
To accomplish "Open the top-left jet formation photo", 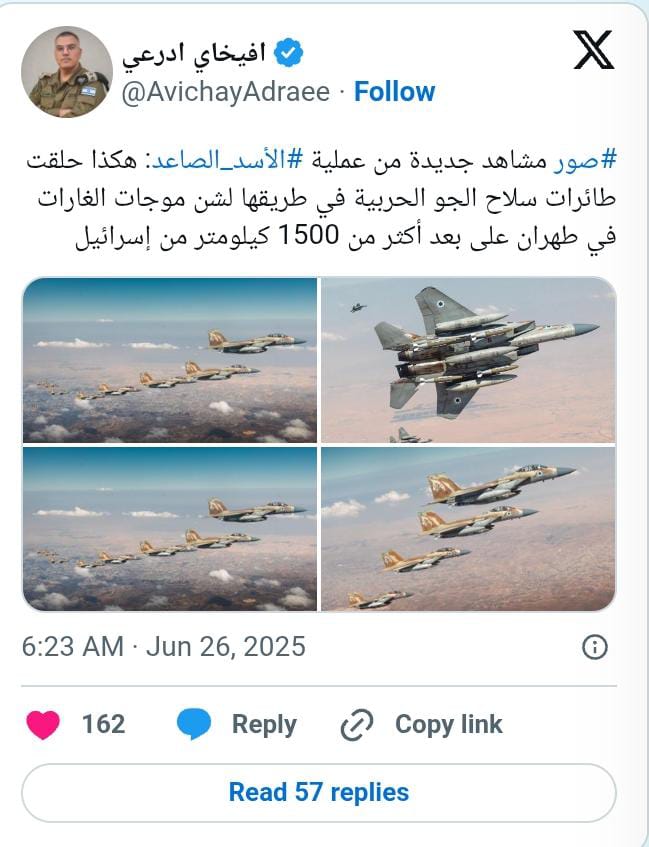I will coord(170,360).
